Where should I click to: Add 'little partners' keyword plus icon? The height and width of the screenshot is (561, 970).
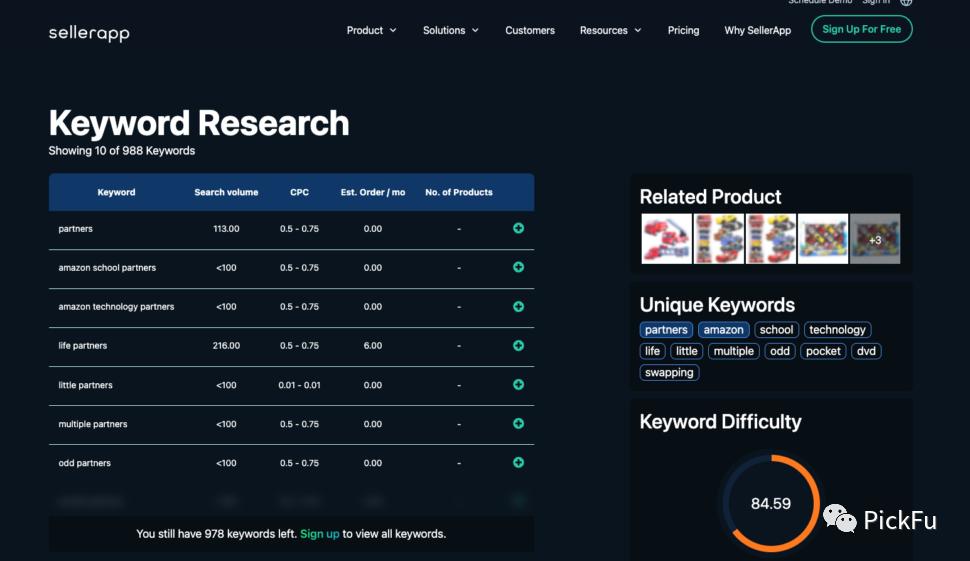tap(518, 385)
